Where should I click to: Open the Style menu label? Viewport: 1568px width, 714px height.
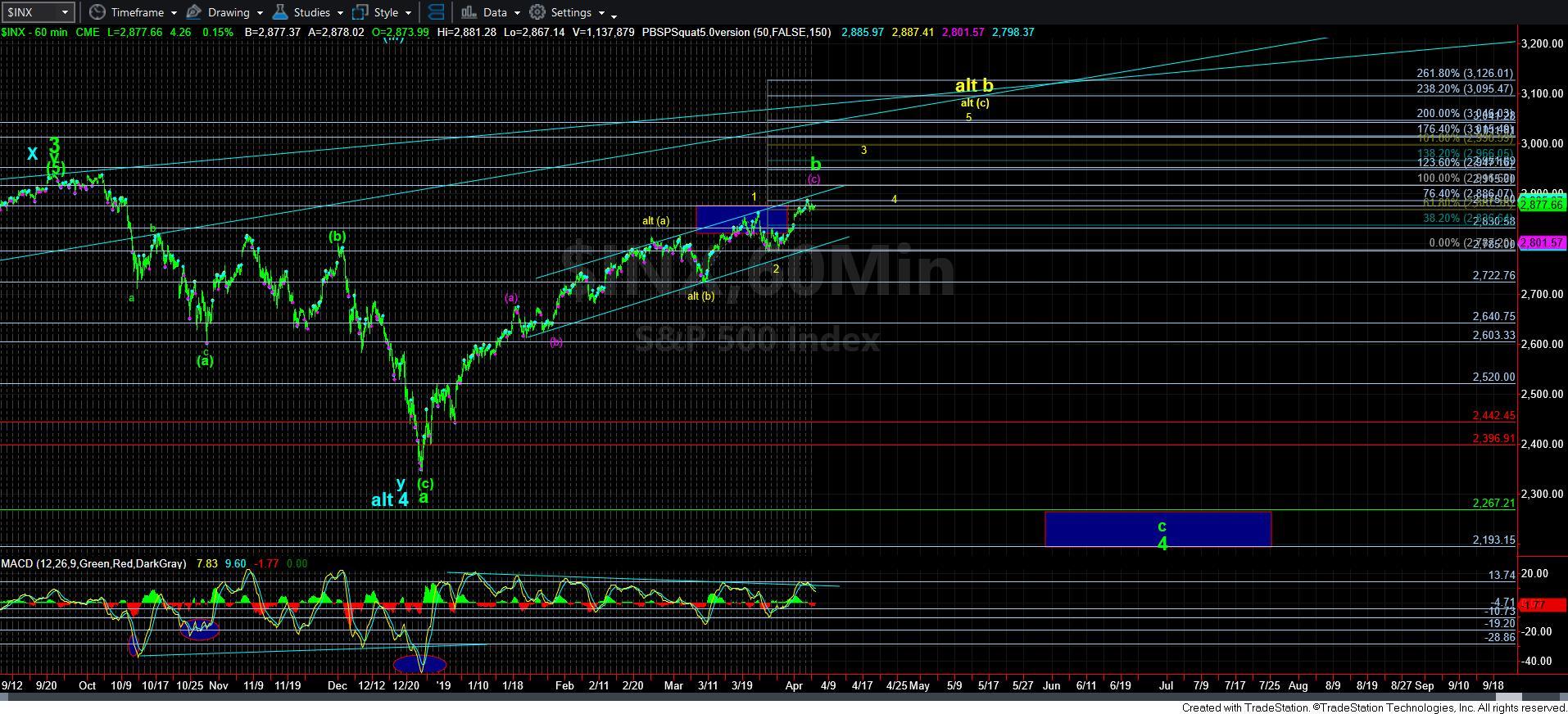point(386,12)
